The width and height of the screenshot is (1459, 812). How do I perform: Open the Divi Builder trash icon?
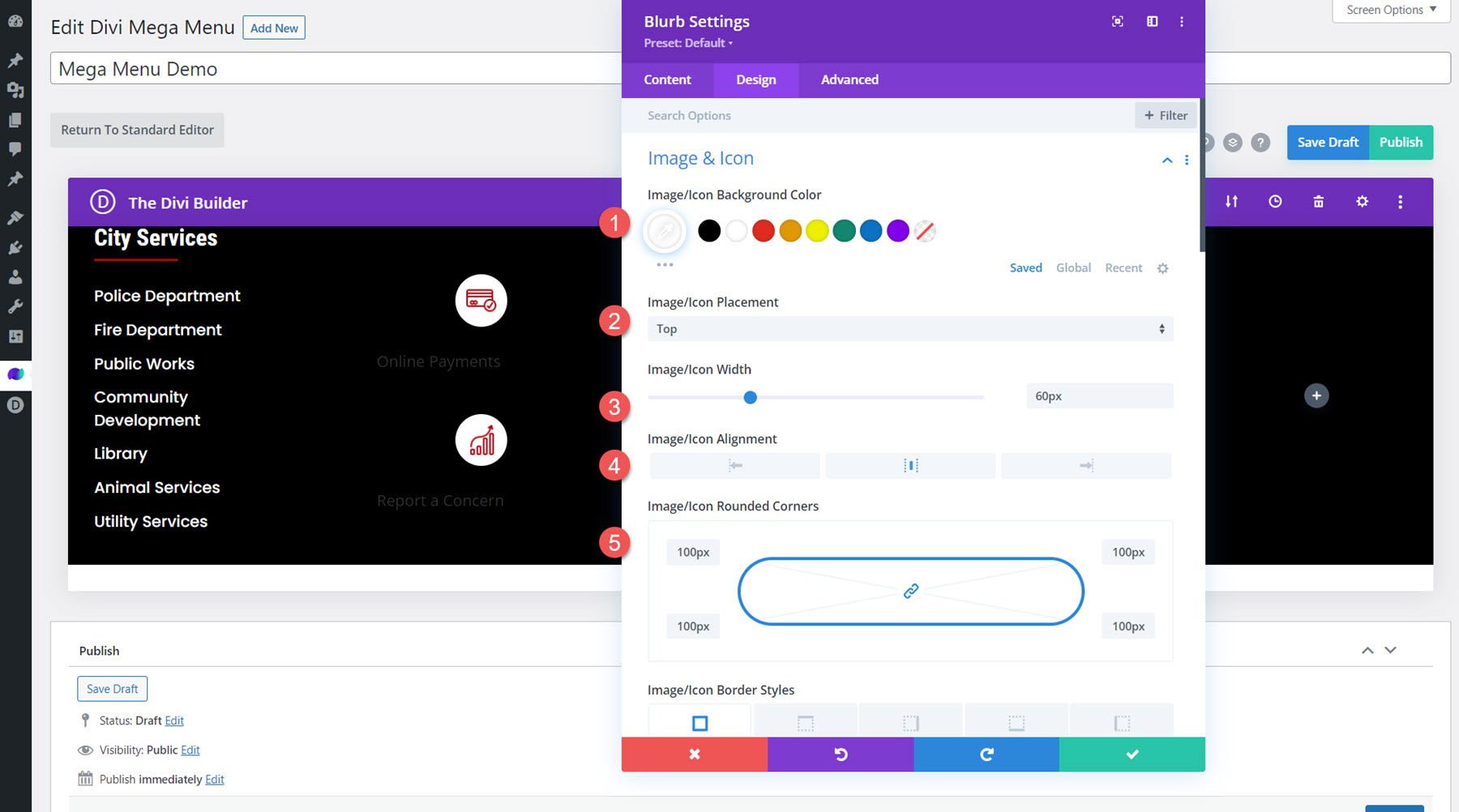pyautogui.click(x=1318, y=201)
